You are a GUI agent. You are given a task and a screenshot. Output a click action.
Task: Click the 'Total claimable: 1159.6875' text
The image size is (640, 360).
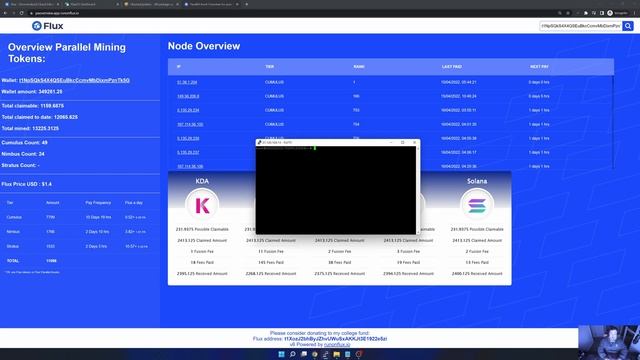(33, 106)
